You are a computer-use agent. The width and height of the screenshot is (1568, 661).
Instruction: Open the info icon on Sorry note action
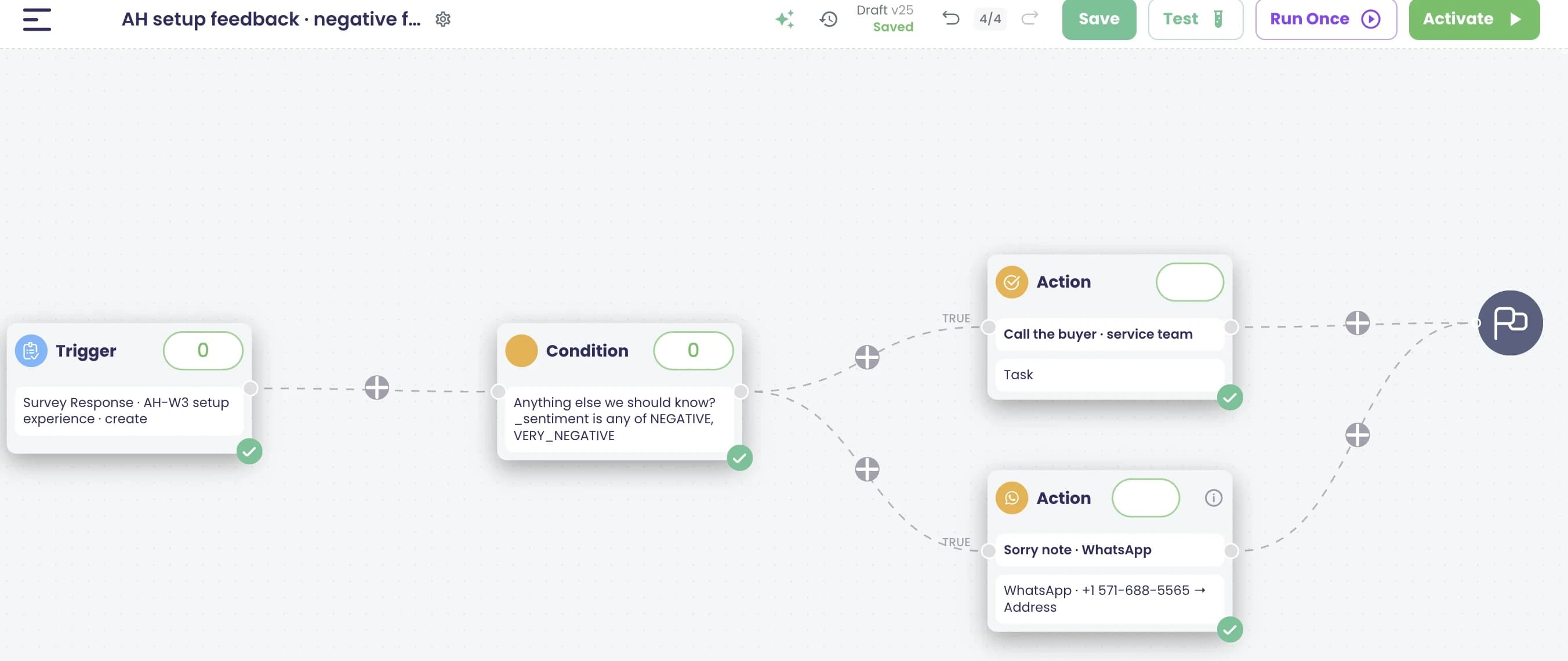pos(1213,498)
